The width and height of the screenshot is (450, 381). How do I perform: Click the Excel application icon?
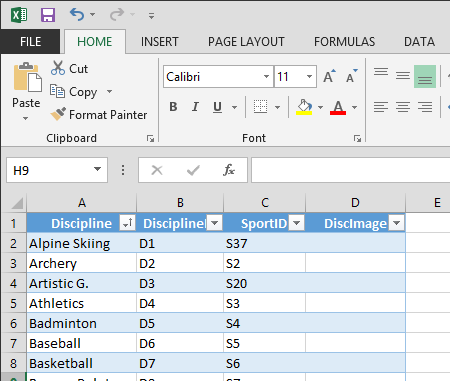coord(19,15)
